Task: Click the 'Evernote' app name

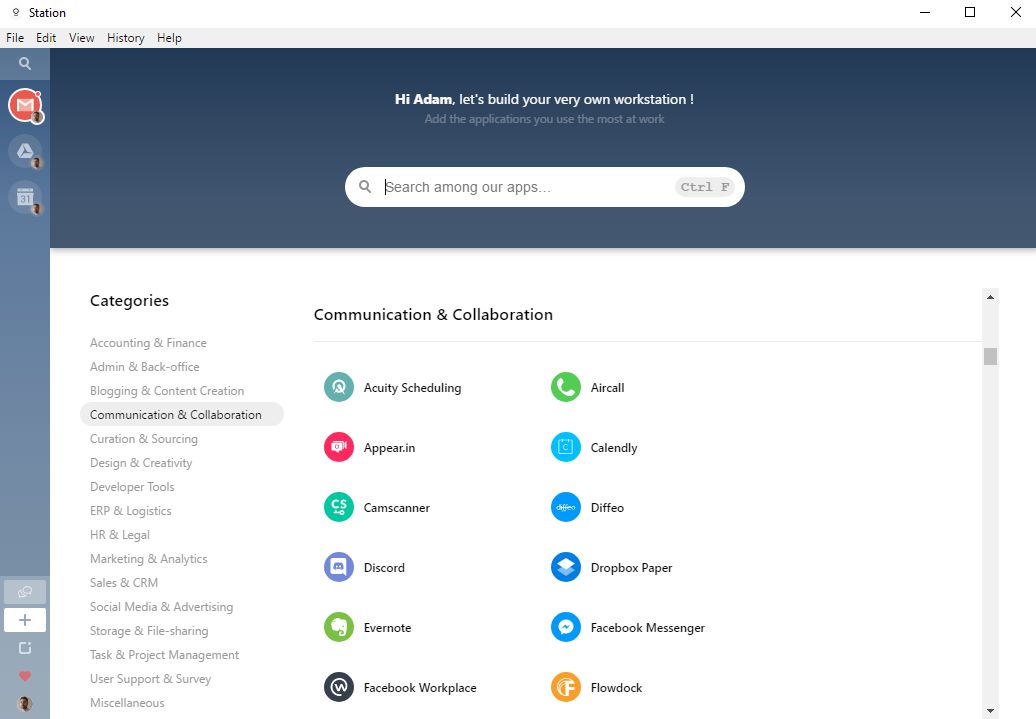Action: tap(387, 628)
